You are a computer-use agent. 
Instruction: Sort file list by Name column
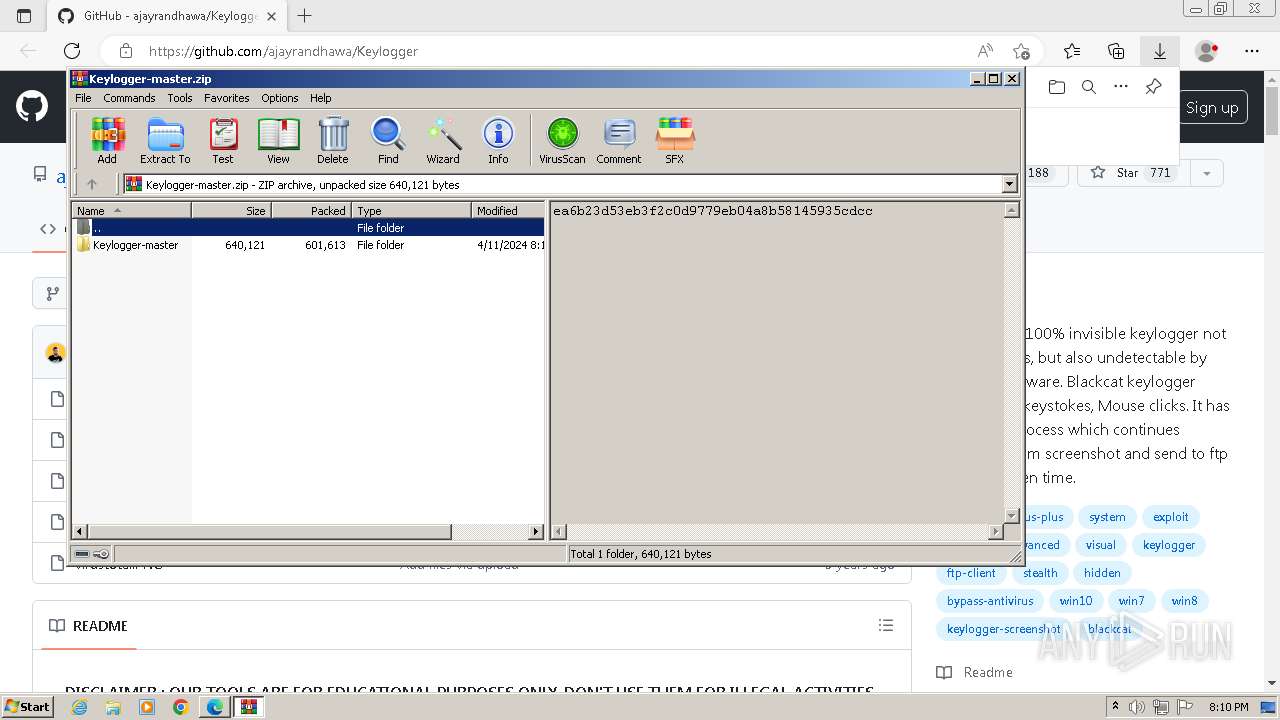pos(132,210)
